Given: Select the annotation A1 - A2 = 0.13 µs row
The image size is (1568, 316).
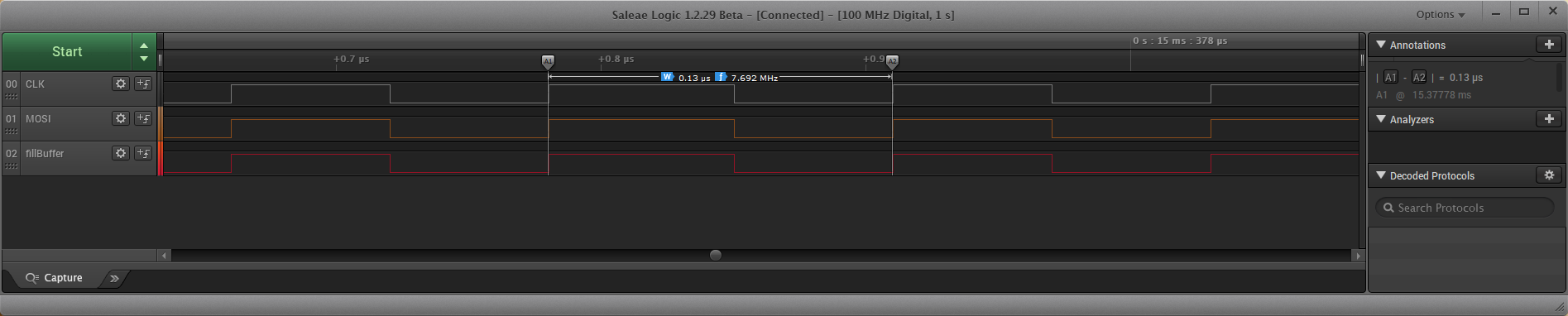Looking at the screenshot, I should point(1429,77).
